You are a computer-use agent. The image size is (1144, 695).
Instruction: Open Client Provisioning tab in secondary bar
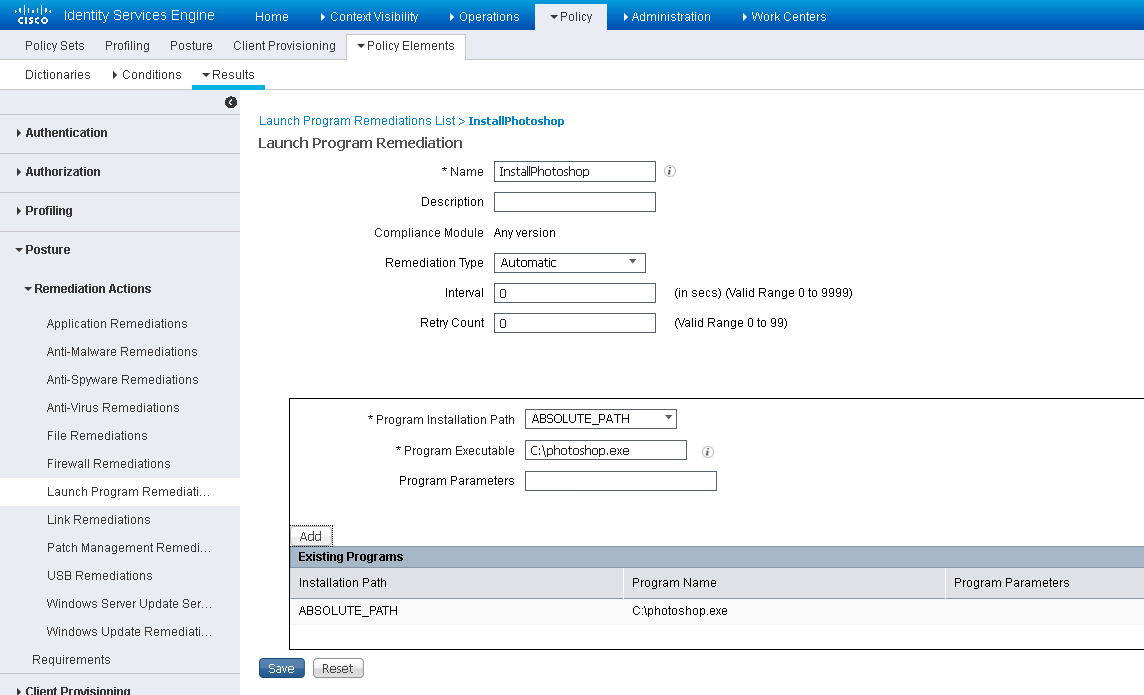pyautogui.click(x=285, y=46)
